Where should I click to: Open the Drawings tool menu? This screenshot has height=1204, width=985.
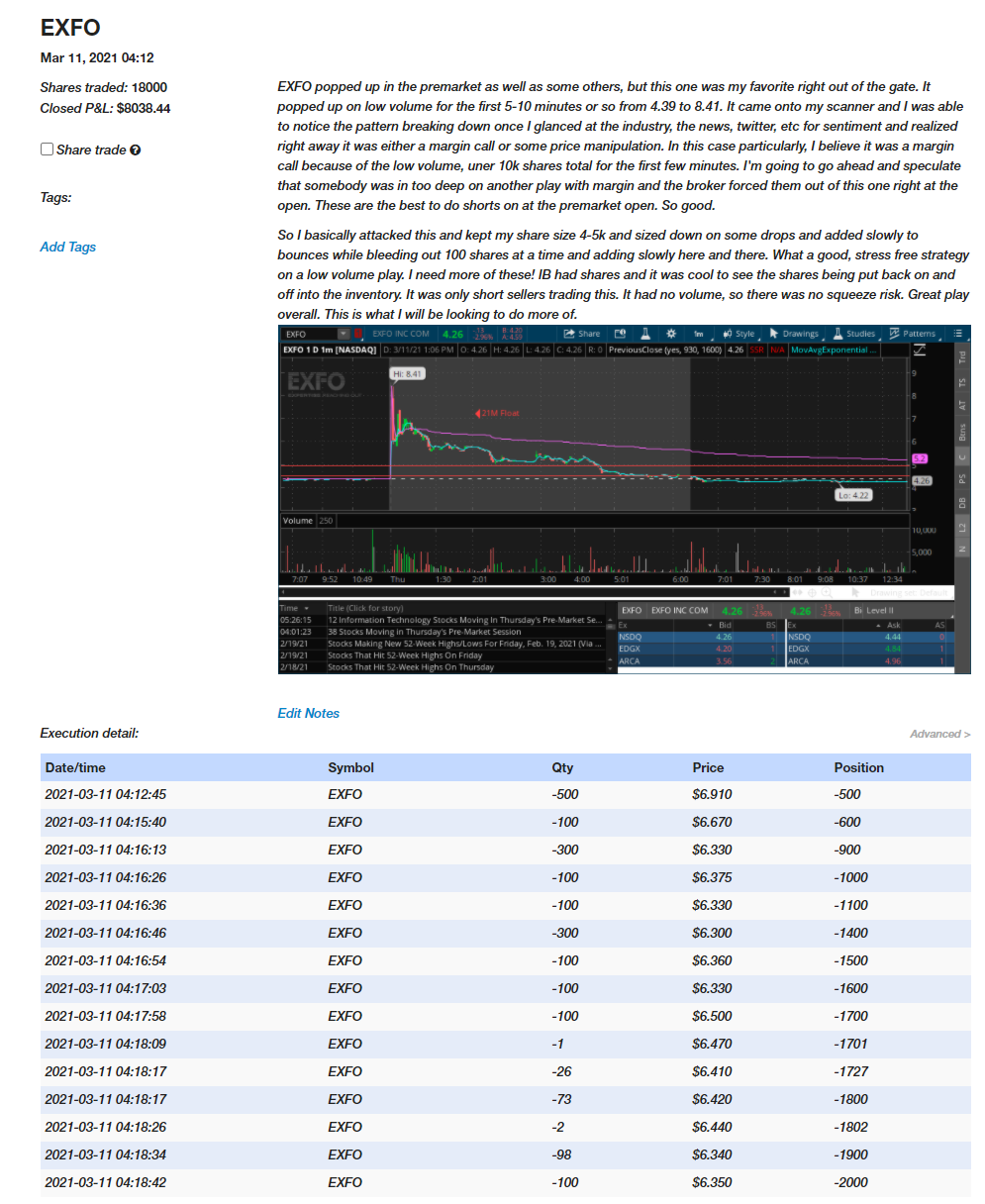coord(795,334)
